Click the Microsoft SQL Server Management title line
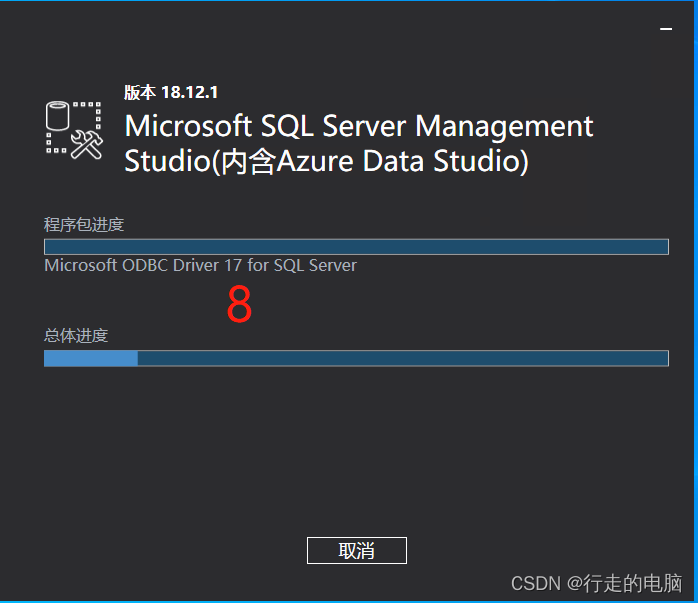This screenshot has height=603, width=698. (x=359, y=126)
